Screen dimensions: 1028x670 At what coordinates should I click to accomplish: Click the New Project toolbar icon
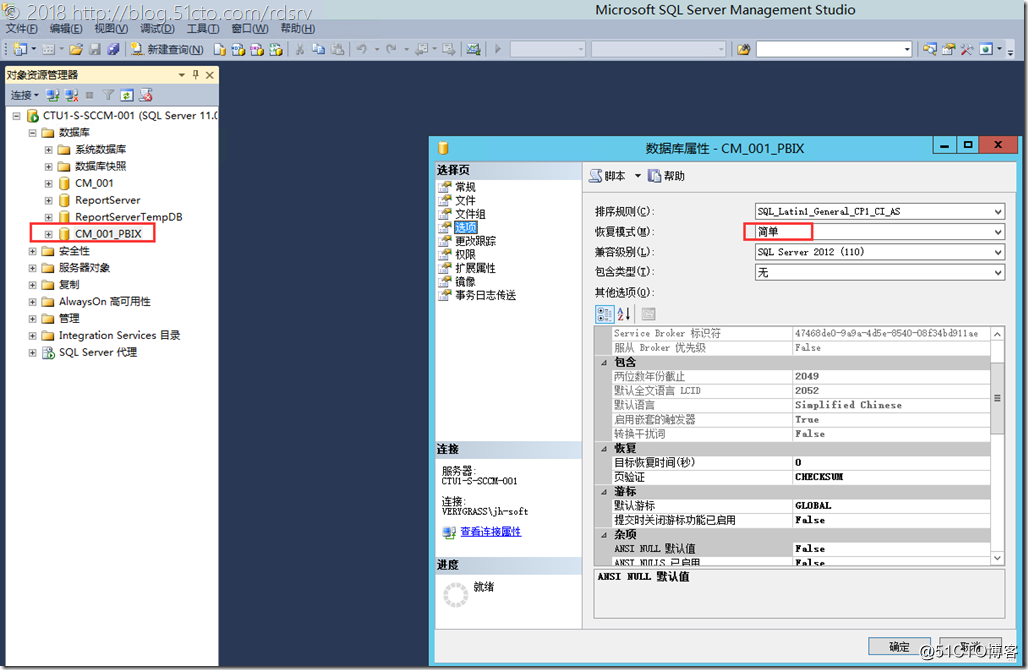(20, 49)
